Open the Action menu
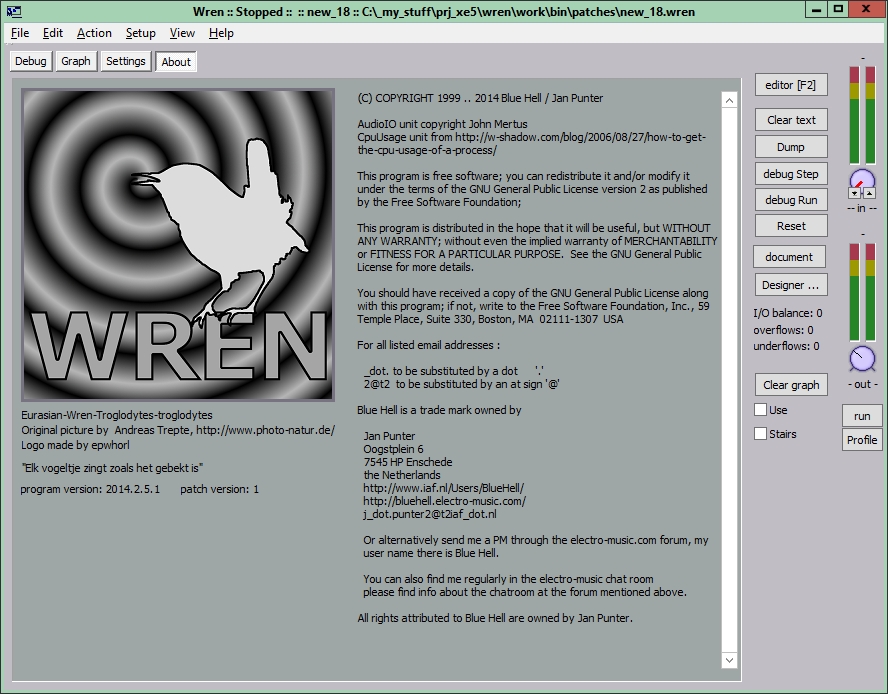Image resolution: width=888 pixels, height=694 pixels. [94, 33]
